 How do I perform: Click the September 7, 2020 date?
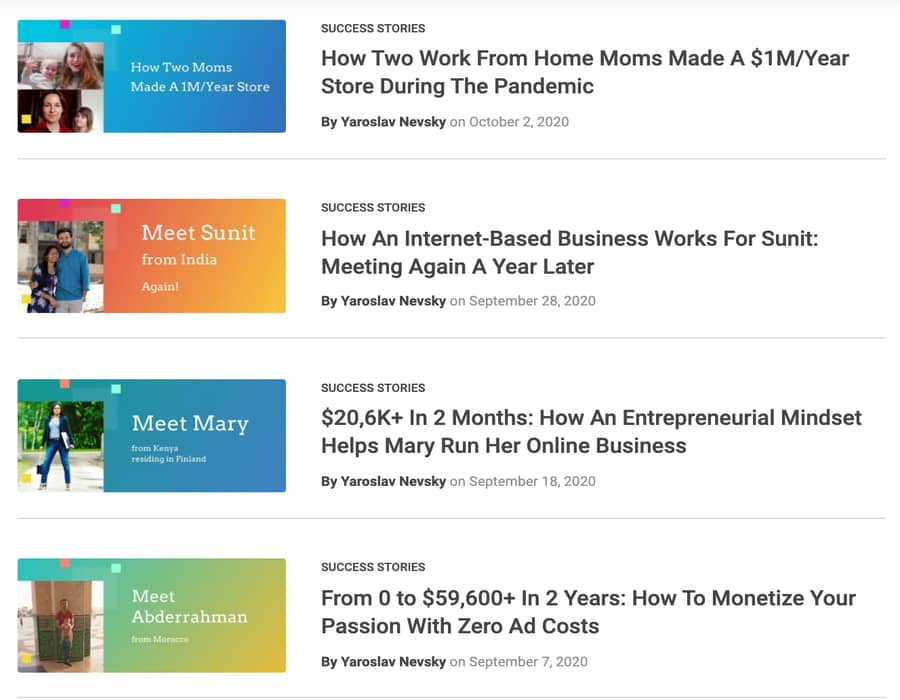tap(528, 661)
